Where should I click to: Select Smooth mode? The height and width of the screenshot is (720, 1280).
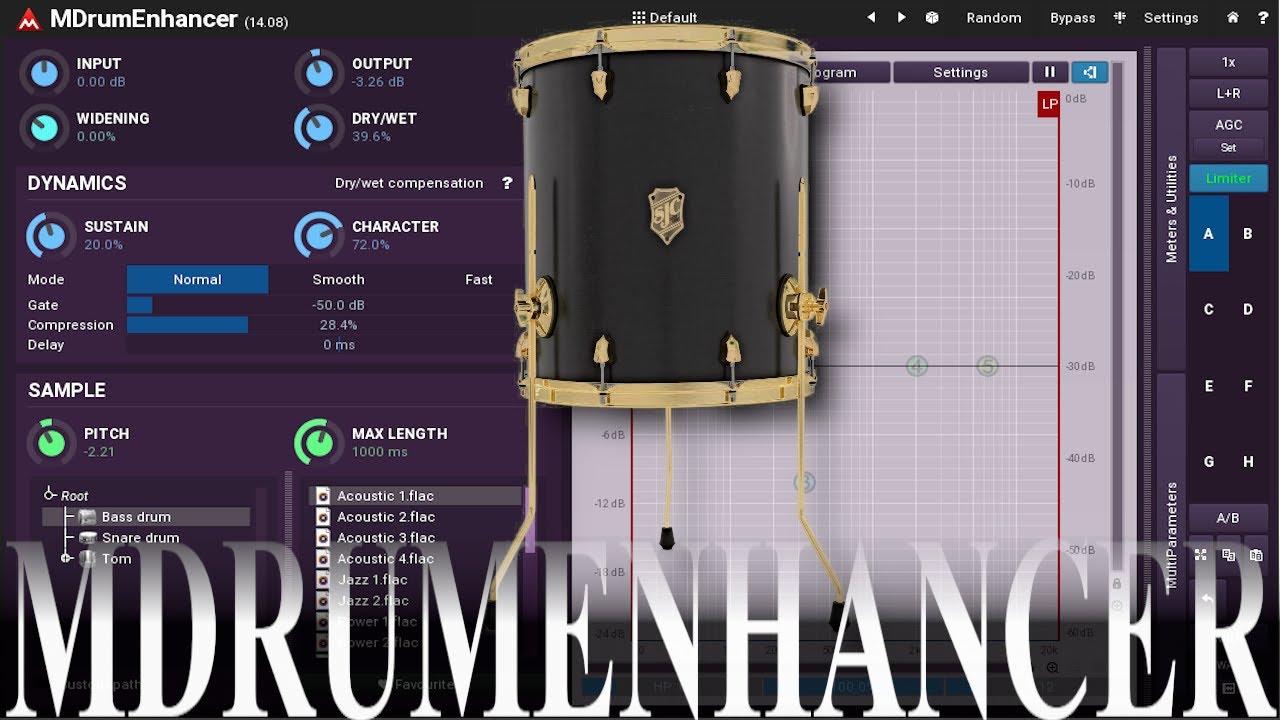(338, 279)
